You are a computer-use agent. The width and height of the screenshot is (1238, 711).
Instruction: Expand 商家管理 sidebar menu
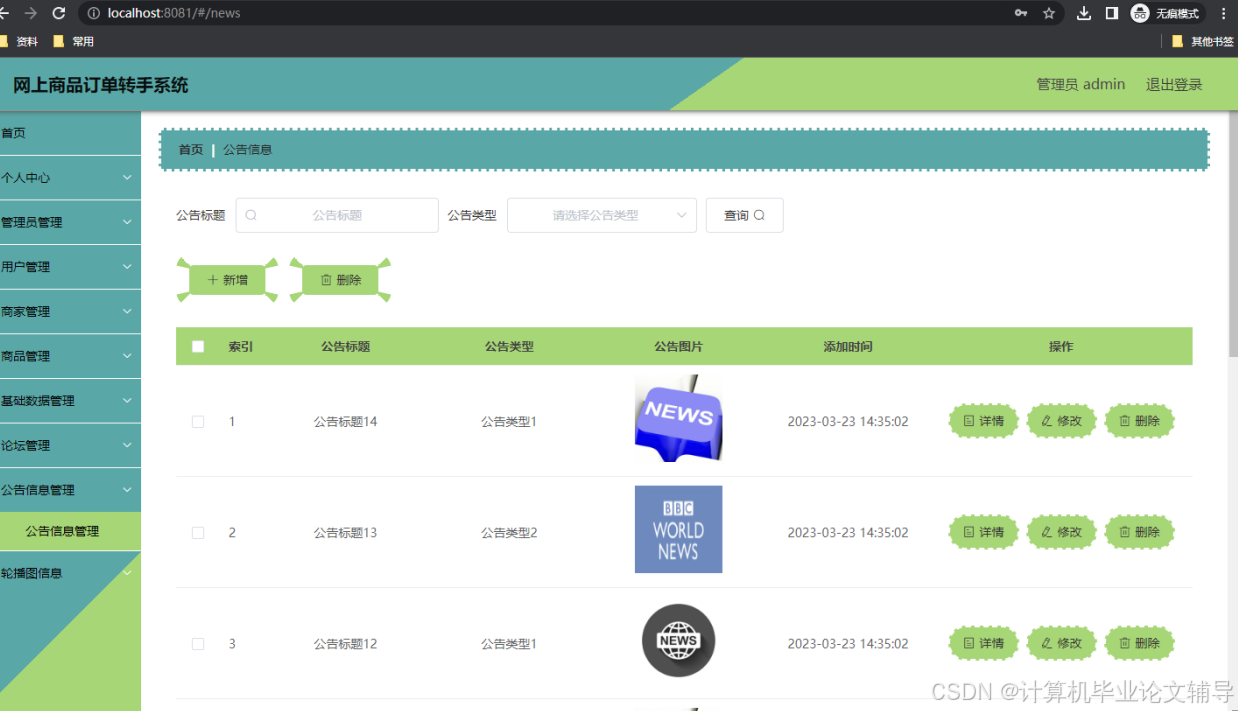[x=70, y=311]
